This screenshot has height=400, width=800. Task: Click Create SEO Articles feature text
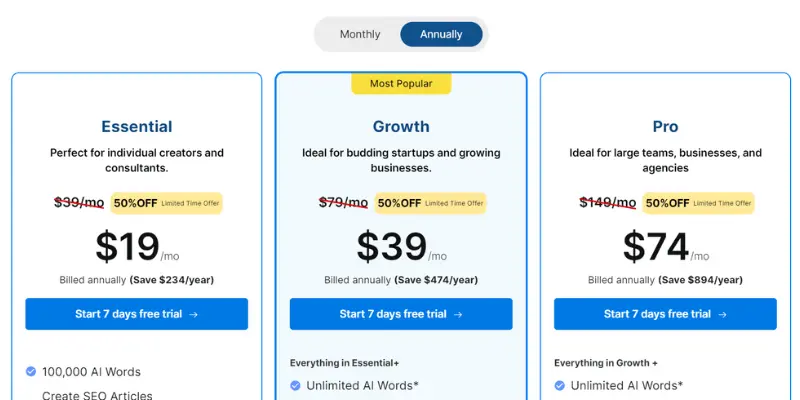[97, 395]
